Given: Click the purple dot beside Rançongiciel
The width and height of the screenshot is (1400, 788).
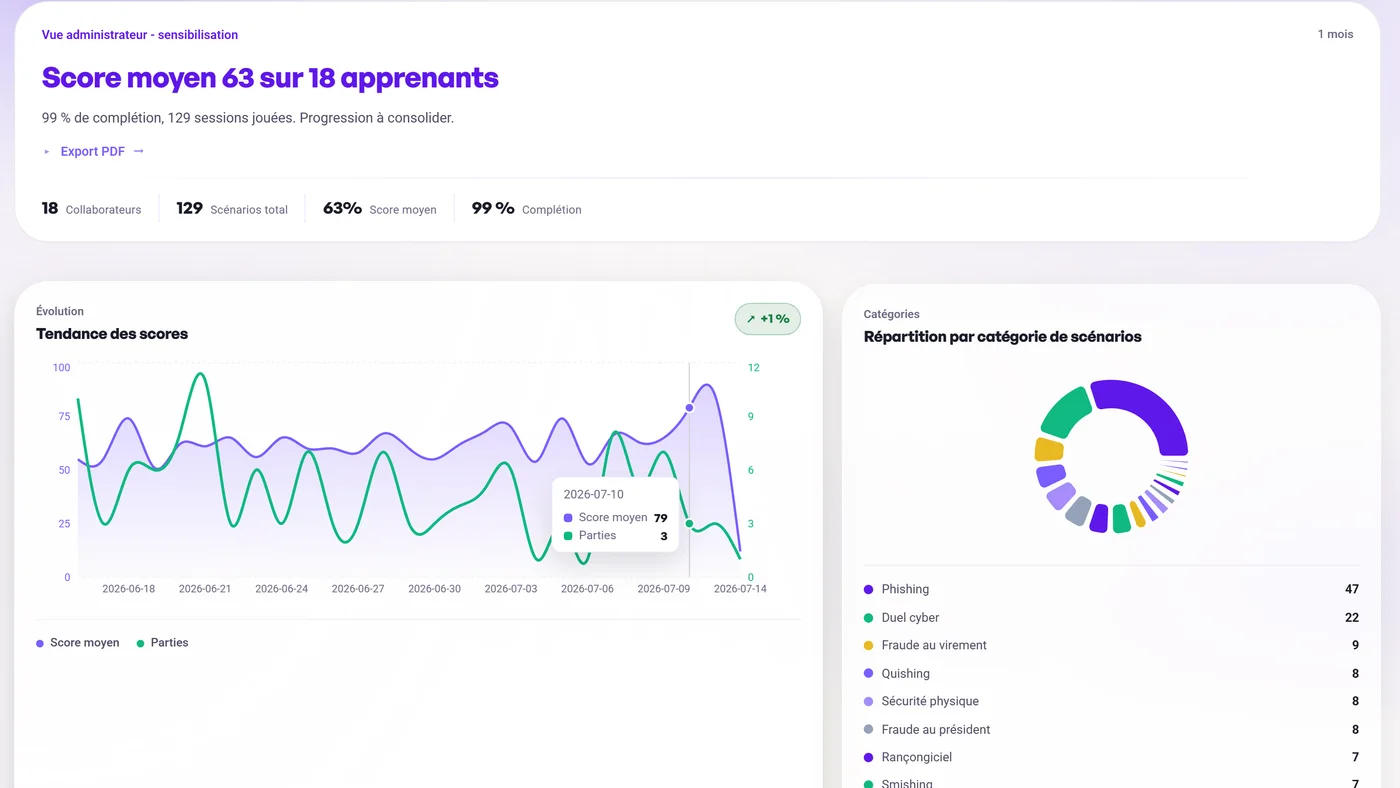Looking at the screenshot, I should [x=868, y=758].
